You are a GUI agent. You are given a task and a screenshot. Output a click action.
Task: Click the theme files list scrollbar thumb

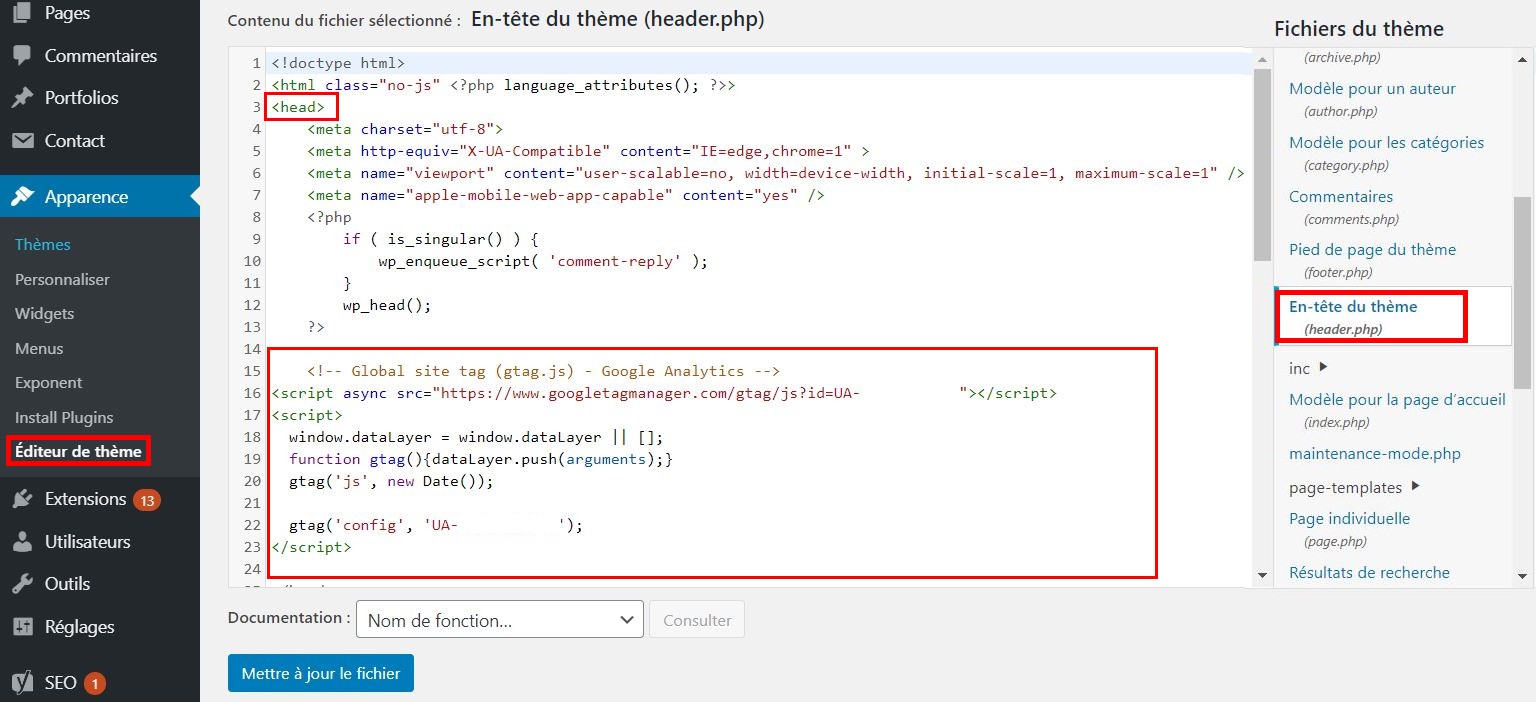point(1523,292)
